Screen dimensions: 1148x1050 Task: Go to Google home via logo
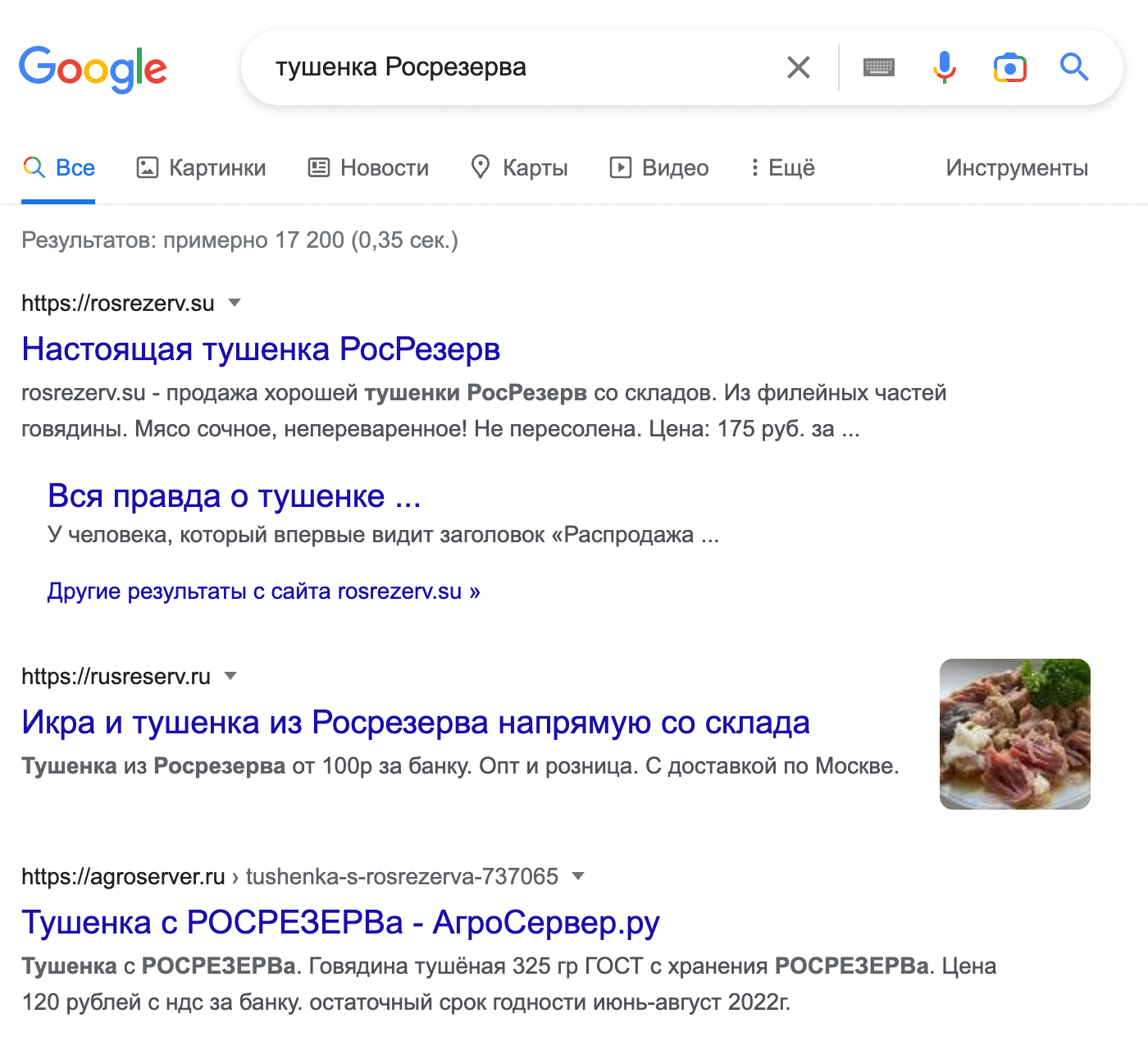pos(93,69)
